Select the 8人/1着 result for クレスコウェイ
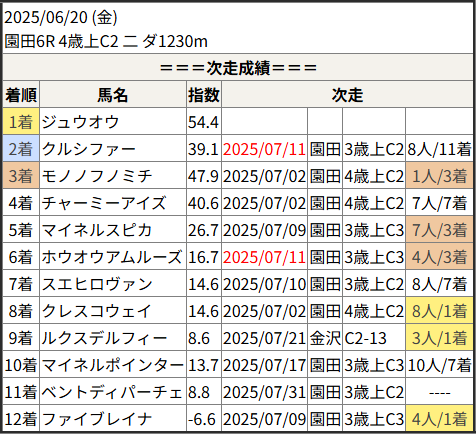Screen dimensions: 476x434 pos(439,311)
